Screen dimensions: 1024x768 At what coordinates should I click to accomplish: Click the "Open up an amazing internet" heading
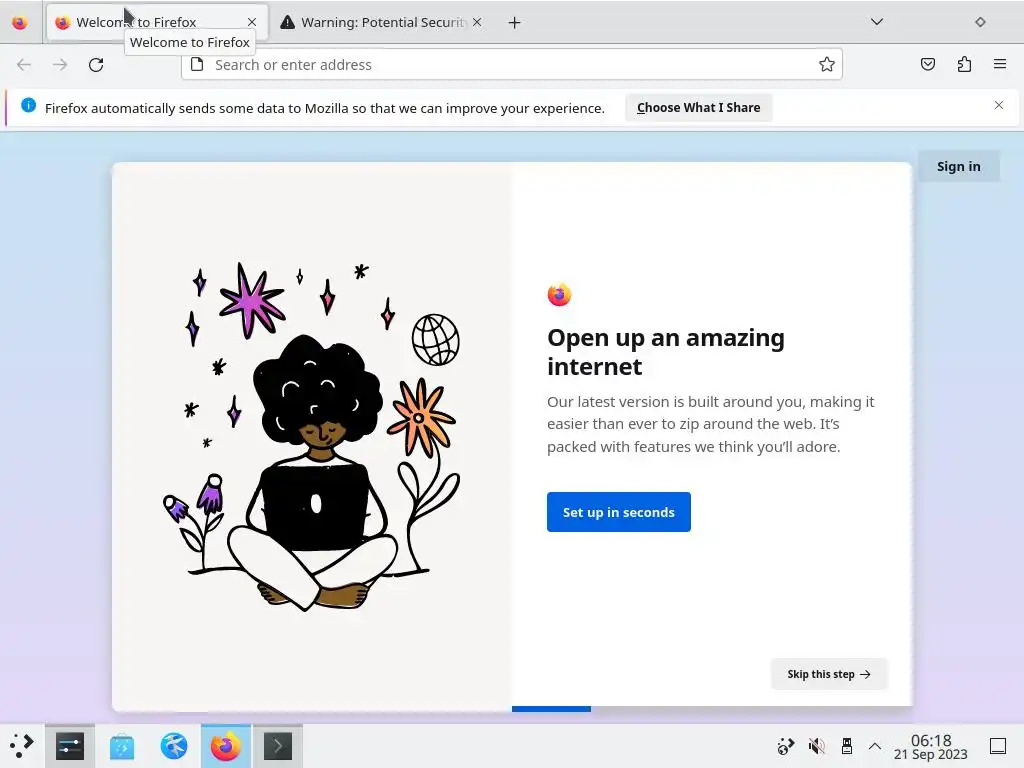click(x=666, y=352)
